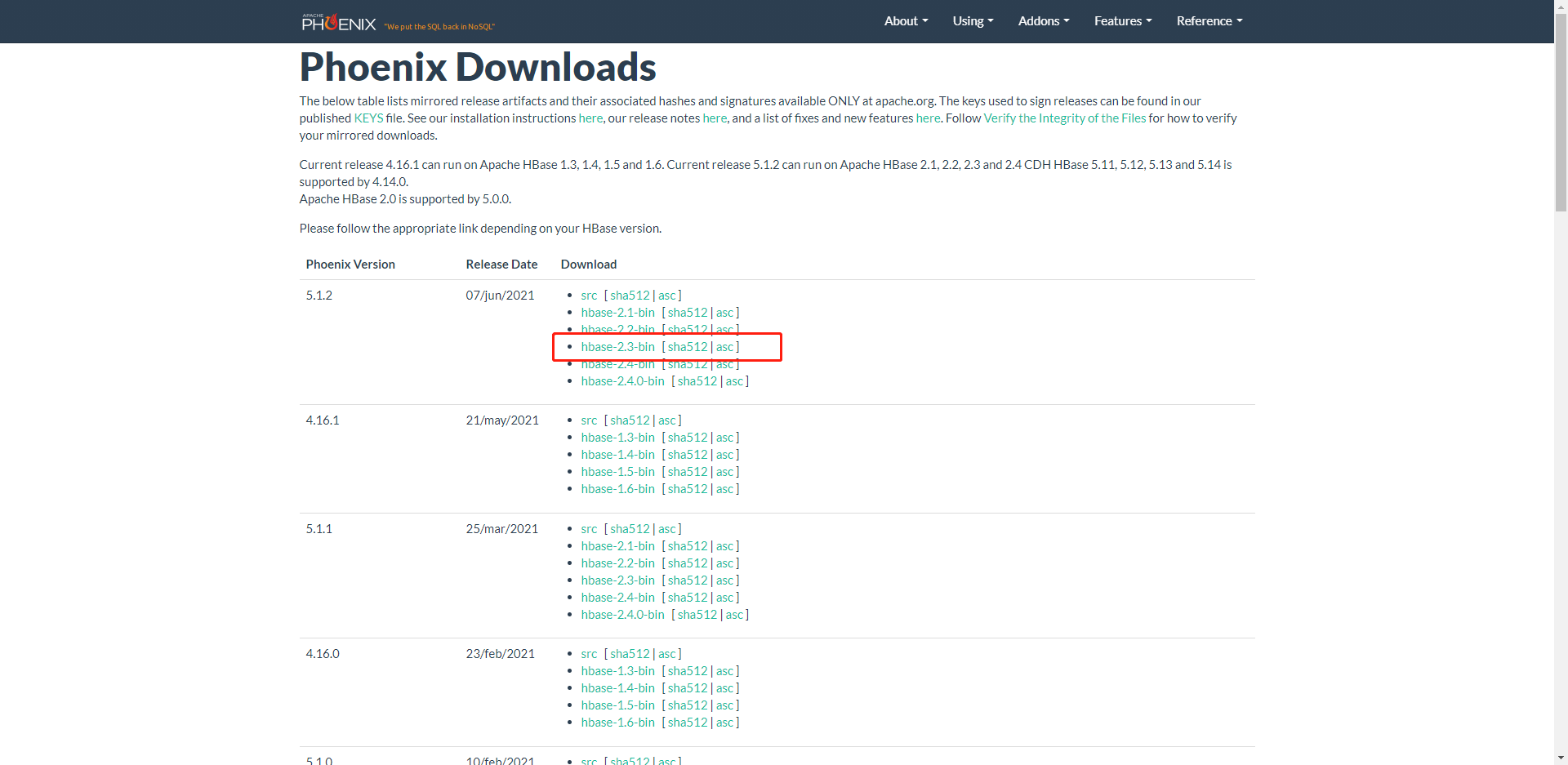Open sha512 link for 4.16.0 src
The height and width of the screenshot is (765, 1568).
630,654
